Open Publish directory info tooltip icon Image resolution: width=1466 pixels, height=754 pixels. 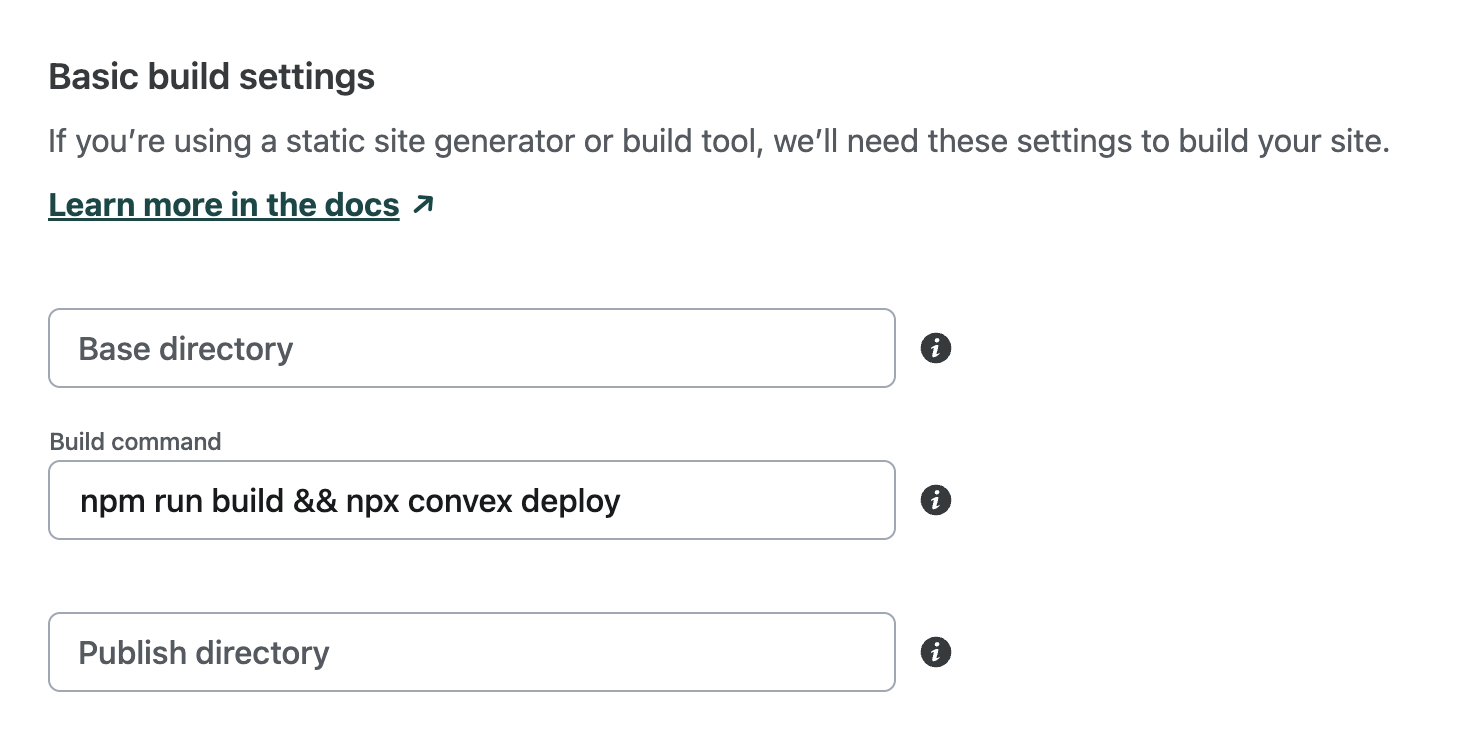tap(935, 652)
